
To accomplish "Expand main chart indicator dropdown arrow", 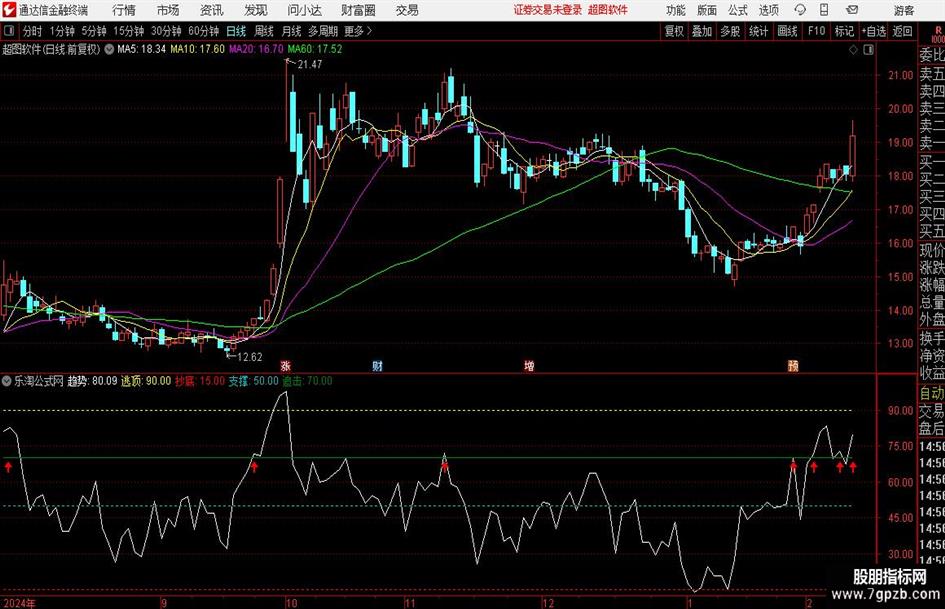I will [109, 49].
